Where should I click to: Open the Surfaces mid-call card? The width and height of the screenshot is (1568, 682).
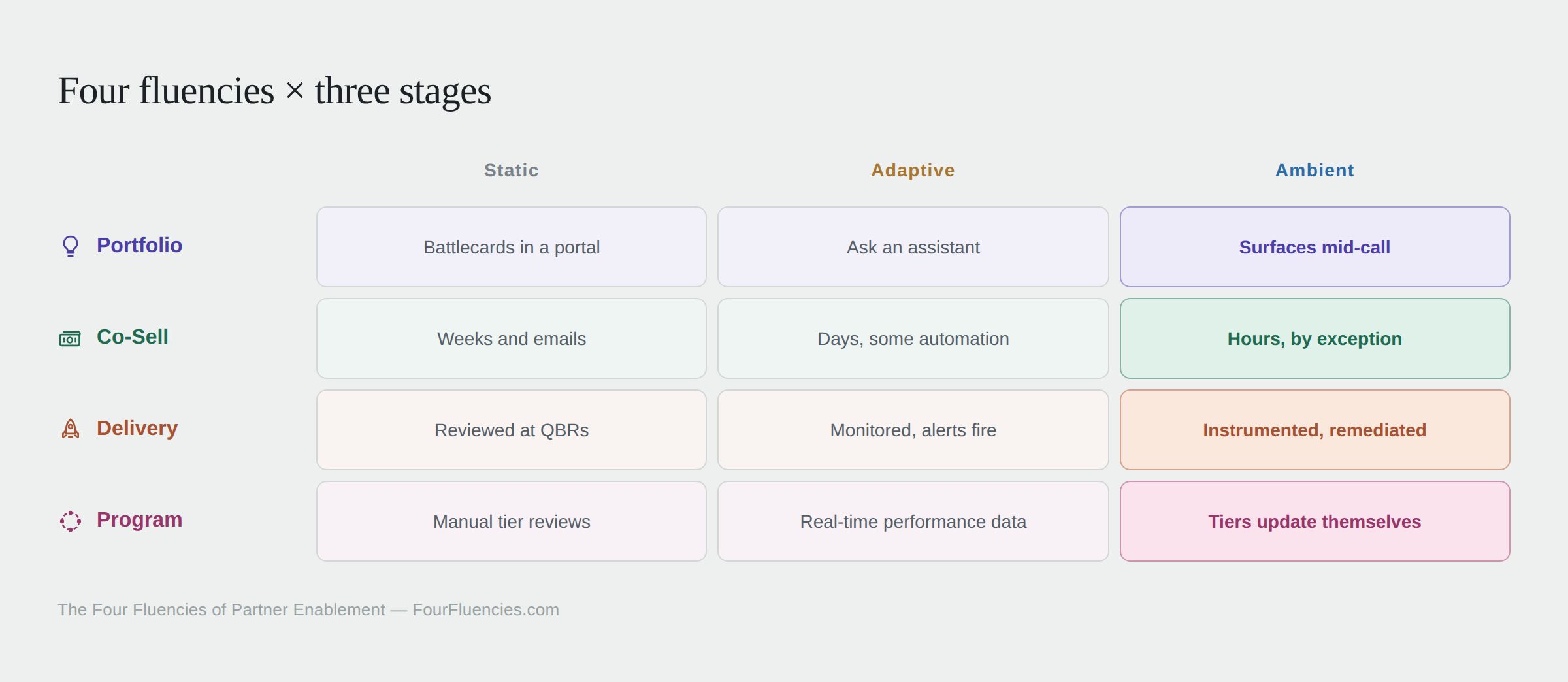(x=1315, y=247)
